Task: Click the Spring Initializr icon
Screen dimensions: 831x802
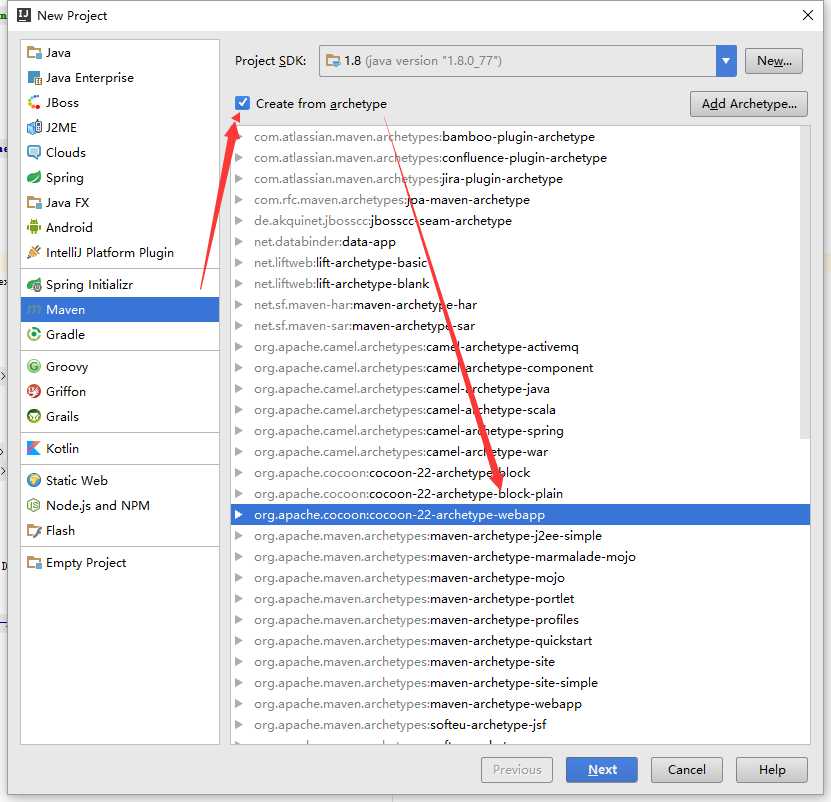Action: point(34,285)
